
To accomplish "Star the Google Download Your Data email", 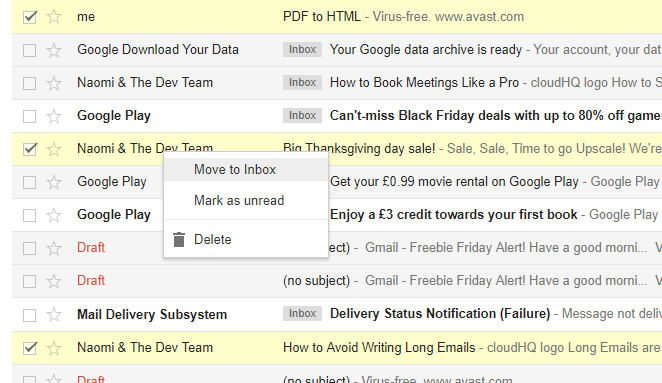I will click(x=54, y=50).
